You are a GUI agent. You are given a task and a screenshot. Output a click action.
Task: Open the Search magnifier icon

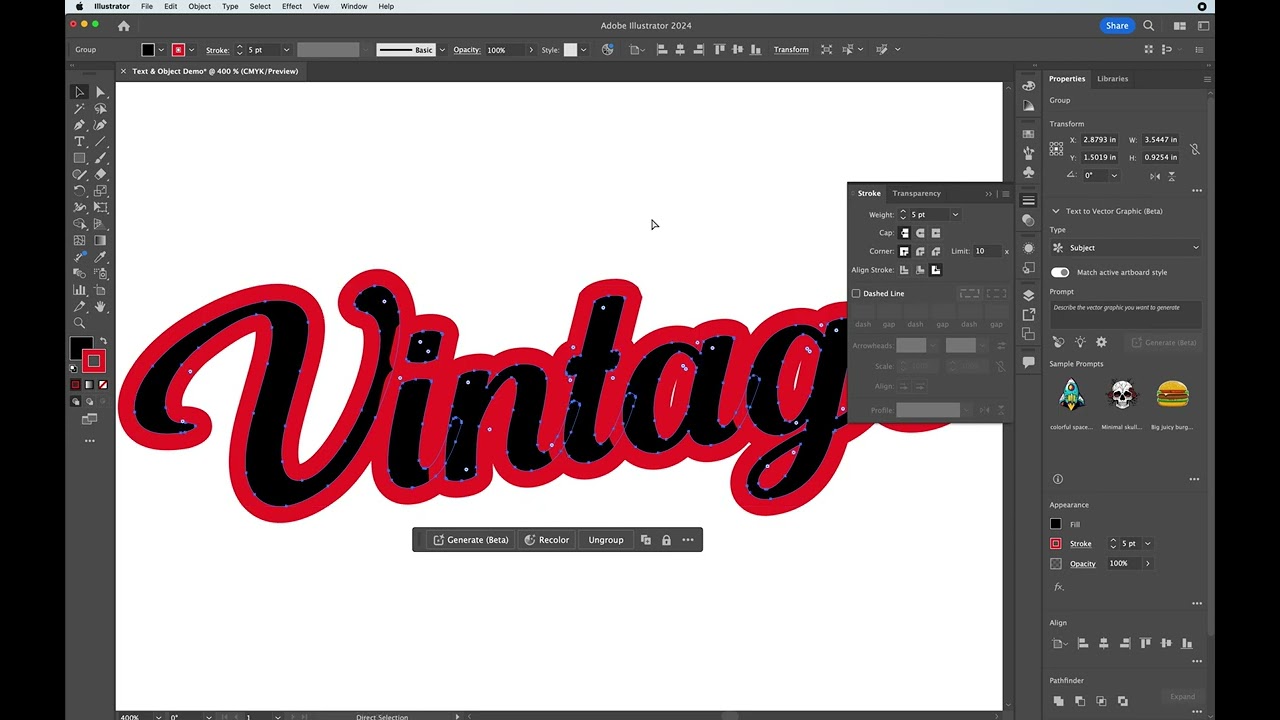(x=1149, y=26)
